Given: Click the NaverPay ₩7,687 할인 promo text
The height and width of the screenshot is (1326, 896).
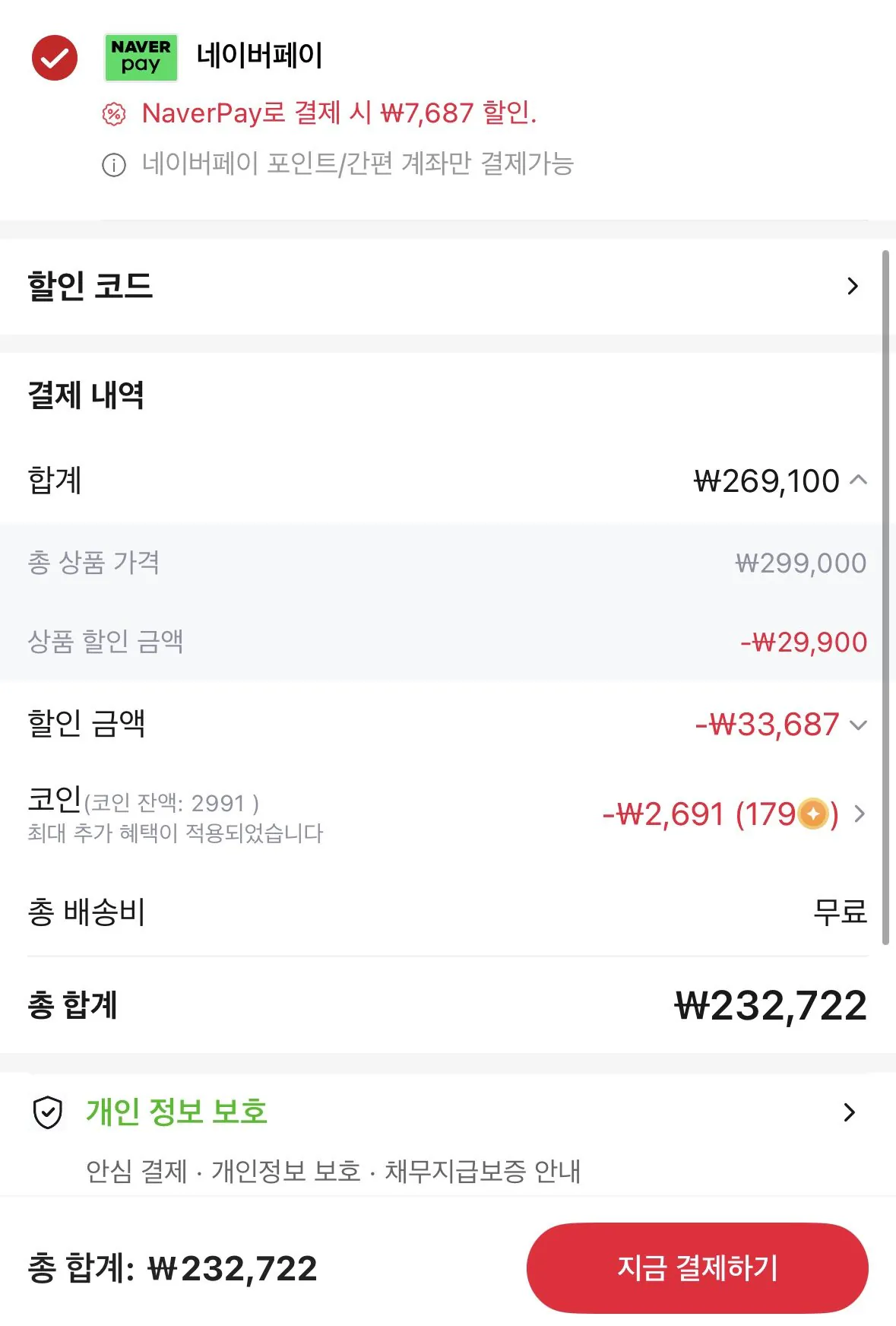Looking at the screenshot, I should click(x=339, y=113).
